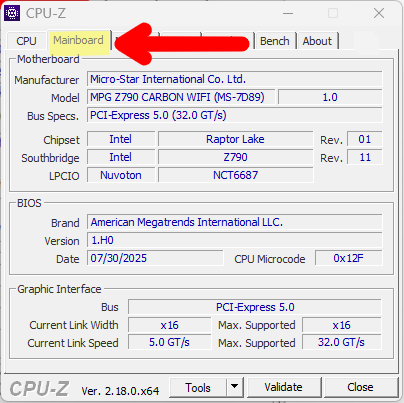Click Southbridge Rev. value 11

(x=365, y=157)
